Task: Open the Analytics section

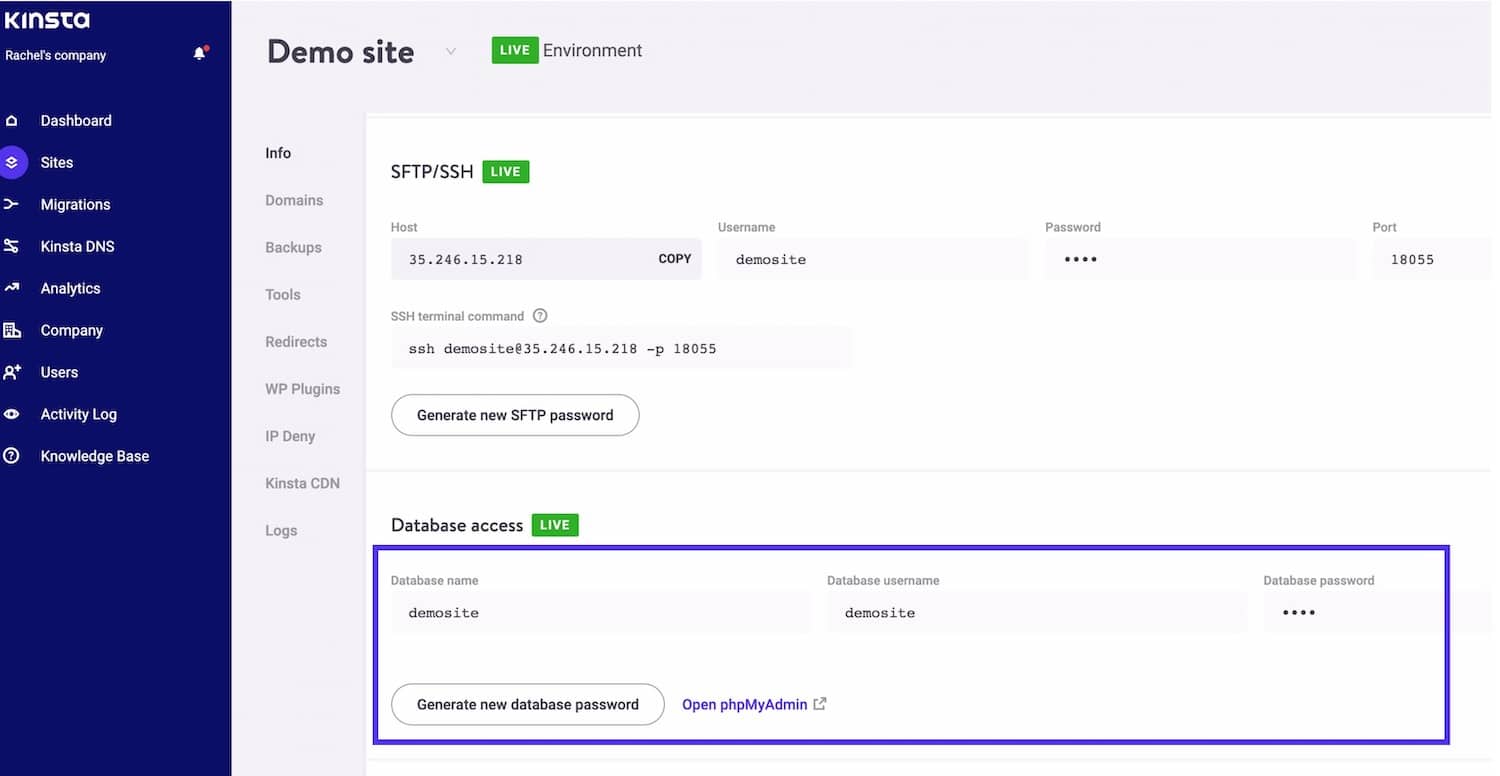Action: point(70,288)
